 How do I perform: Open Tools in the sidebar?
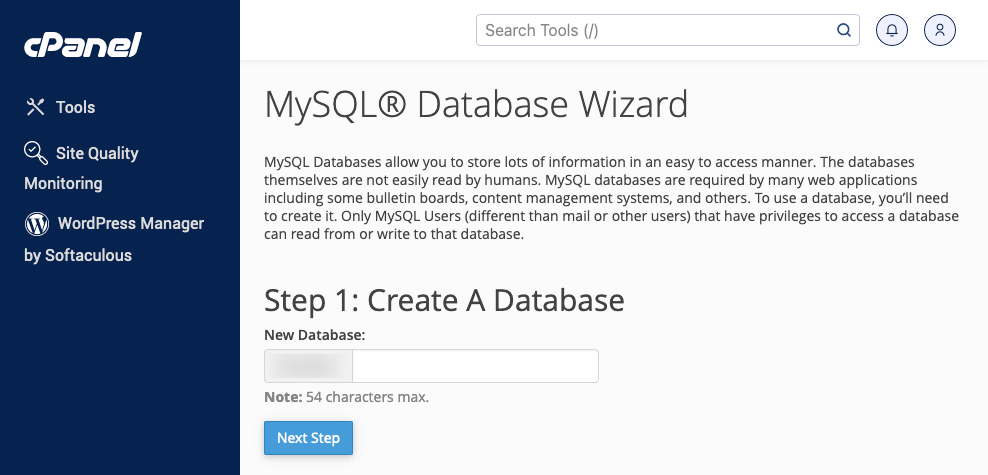click(x=60, y=107)
